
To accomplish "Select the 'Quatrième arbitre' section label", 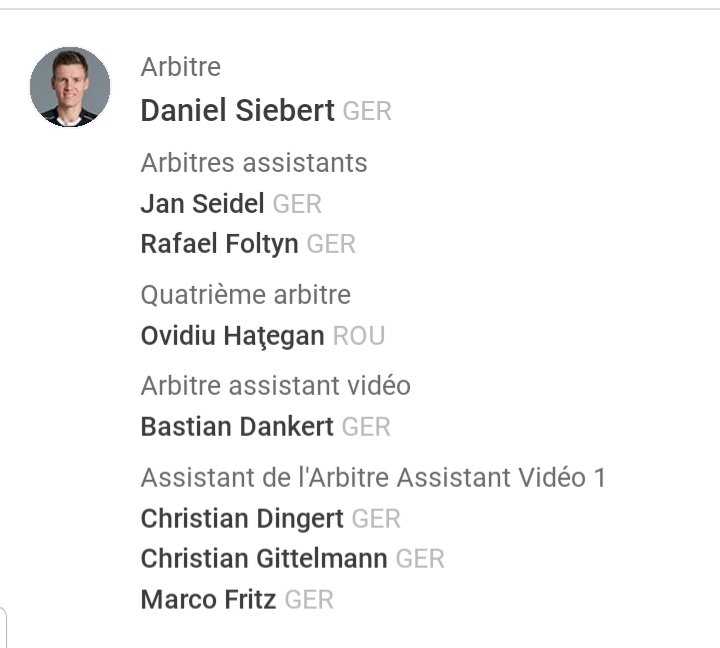I will coord(246,295).
